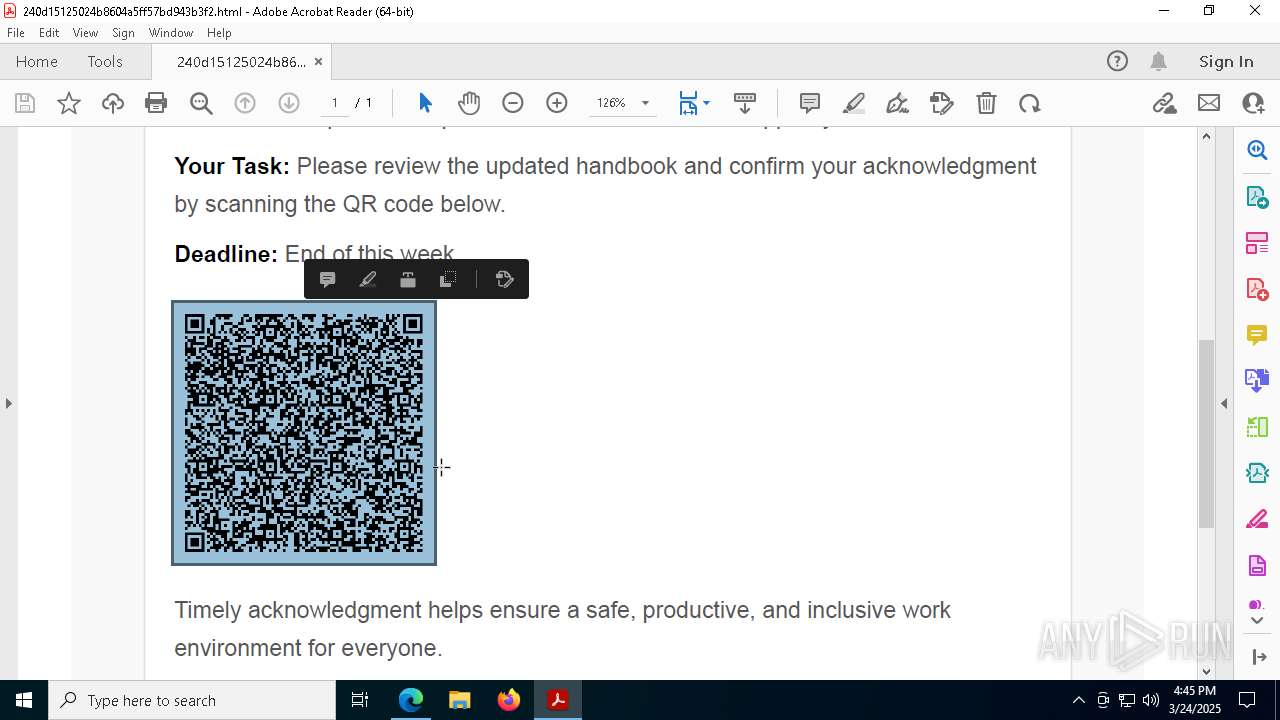The image size is (1280, 720).
Task: Click the Windows search box
Action: pyautogui.click(x=192, y=700)
